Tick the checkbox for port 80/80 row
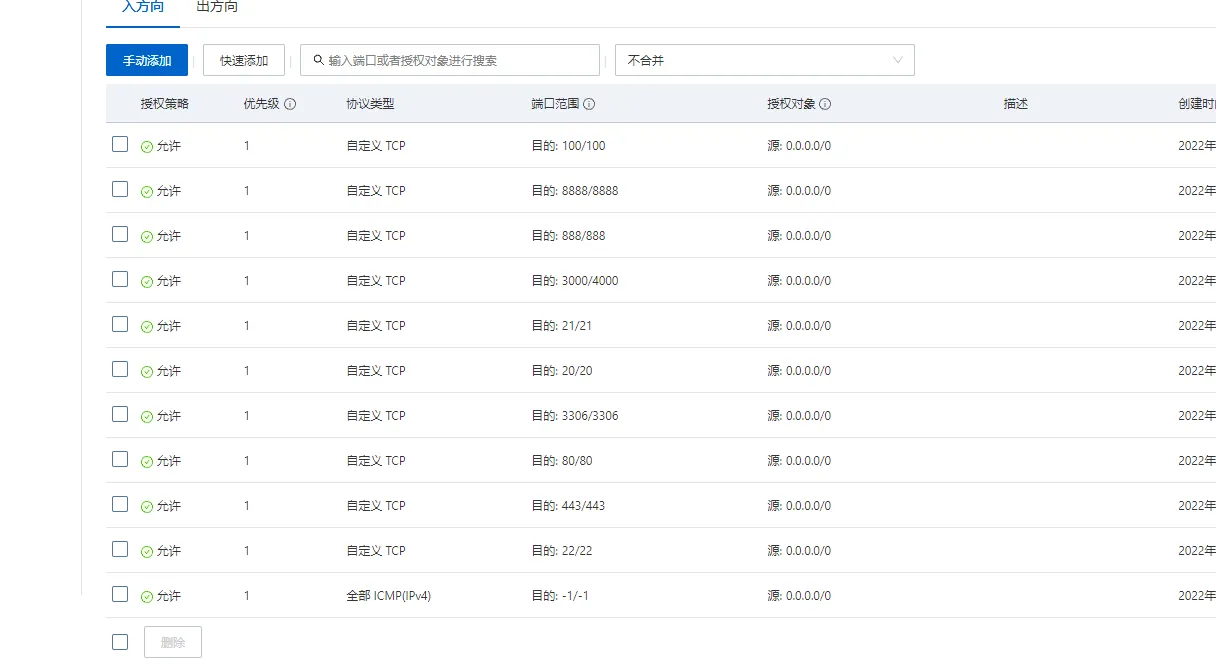The width and height of the screenshot is (1216, 664). [x=120, y=459]
